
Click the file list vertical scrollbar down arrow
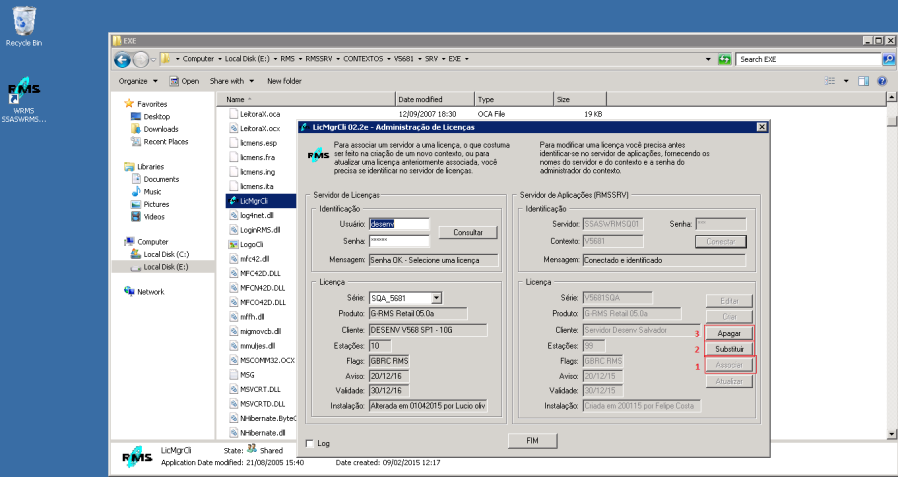point(891,434)
